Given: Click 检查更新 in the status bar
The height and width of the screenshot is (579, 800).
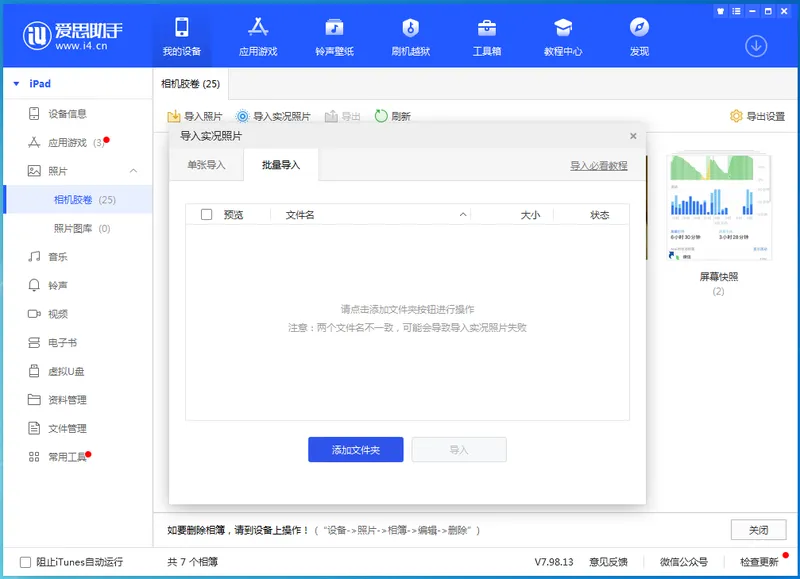Looking at the screenshot, I should coord(759,562).
